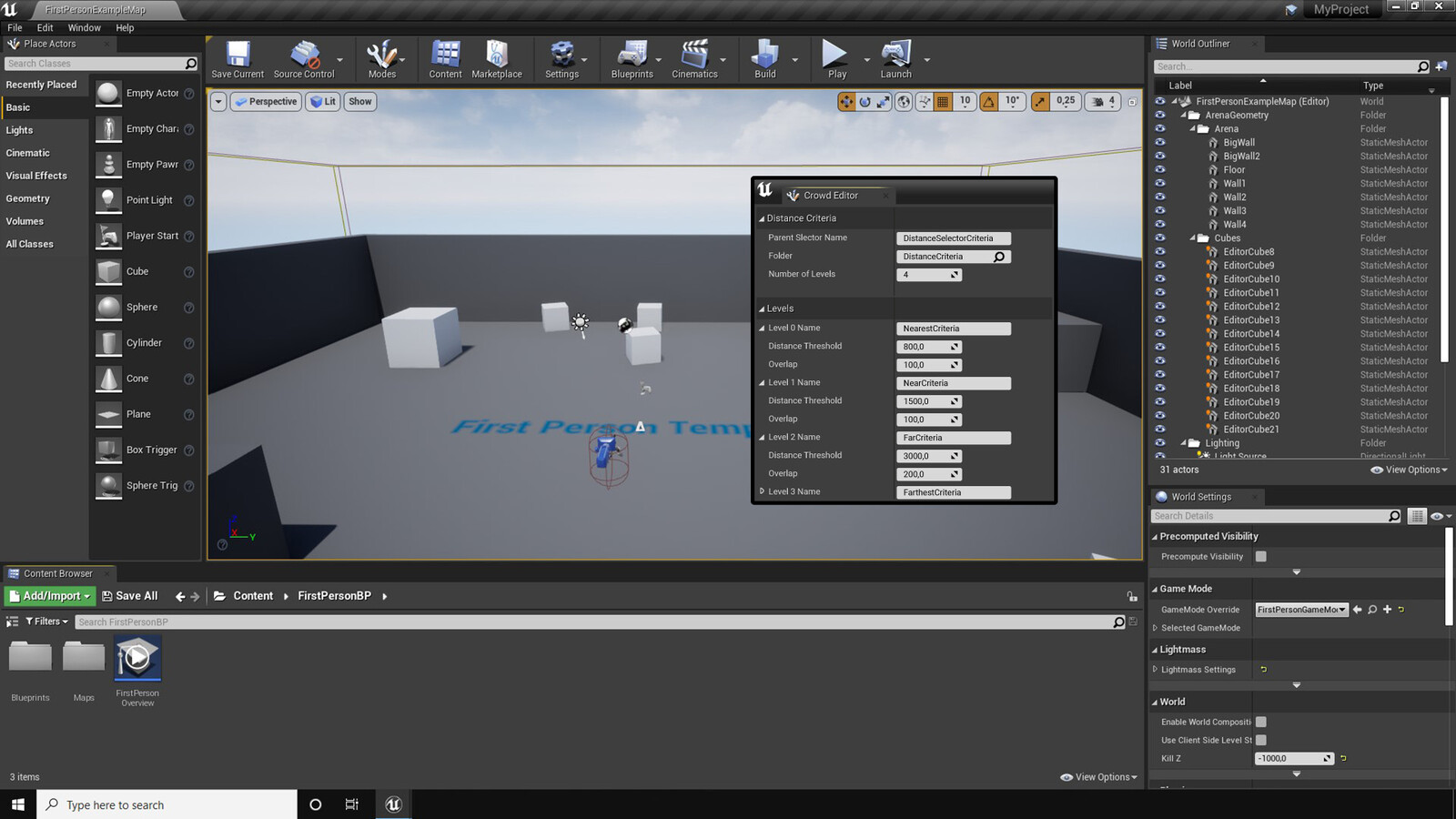The image size is (1456, 819).
Task: Open the Perspective viewport dropdown
Action: pos(265,101)
